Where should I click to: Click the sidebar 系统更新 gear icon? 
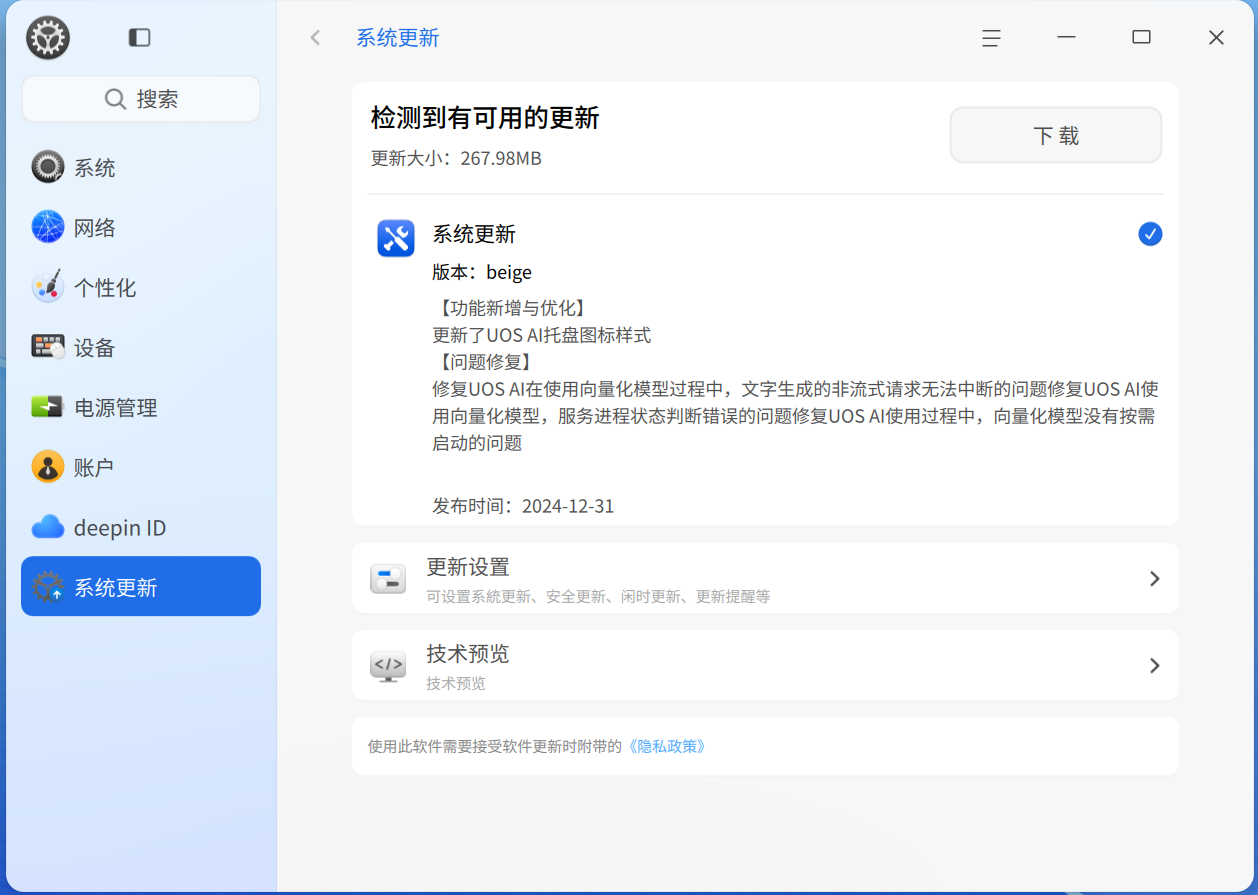[x=48, y=587]
